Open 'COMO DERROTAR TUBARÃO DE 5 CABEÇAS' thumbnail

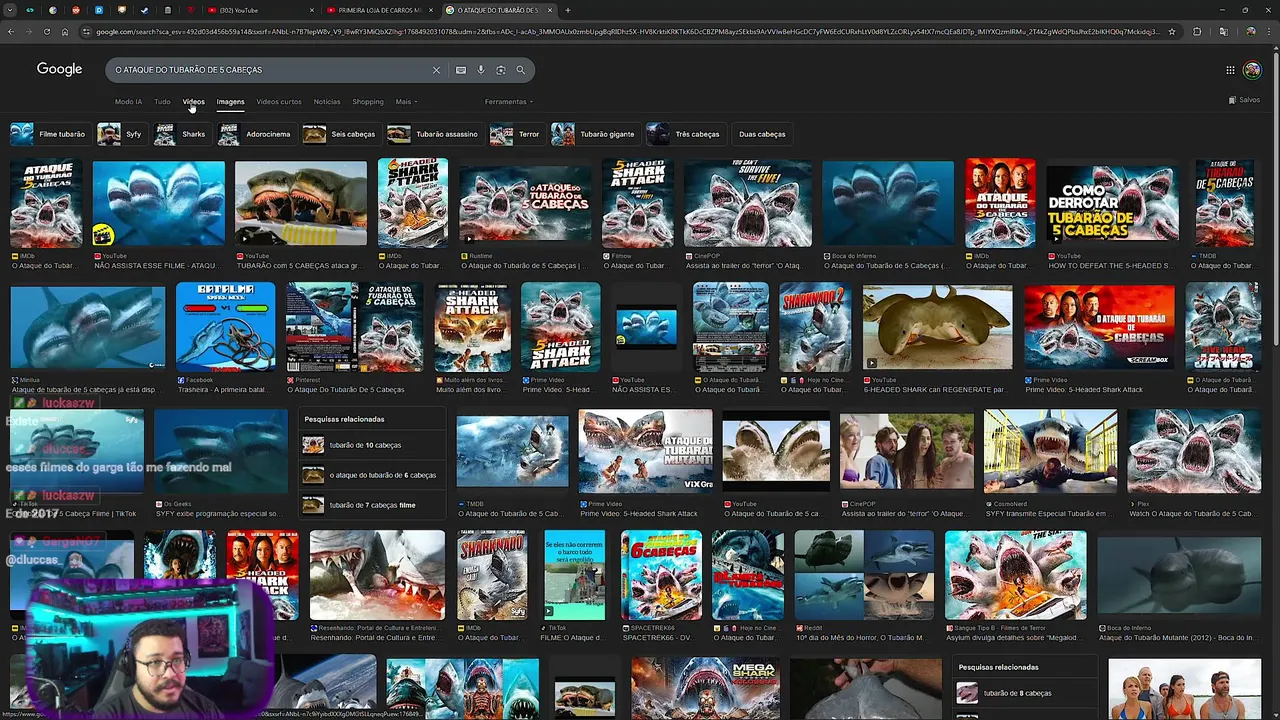click(1112, 204)
